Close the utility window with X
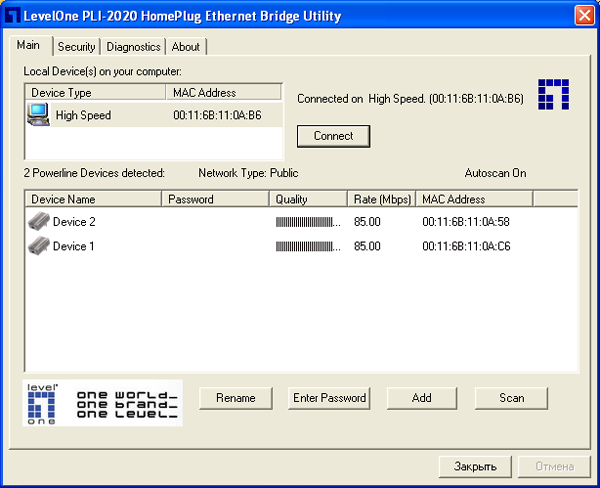 (x=584, y=16)
